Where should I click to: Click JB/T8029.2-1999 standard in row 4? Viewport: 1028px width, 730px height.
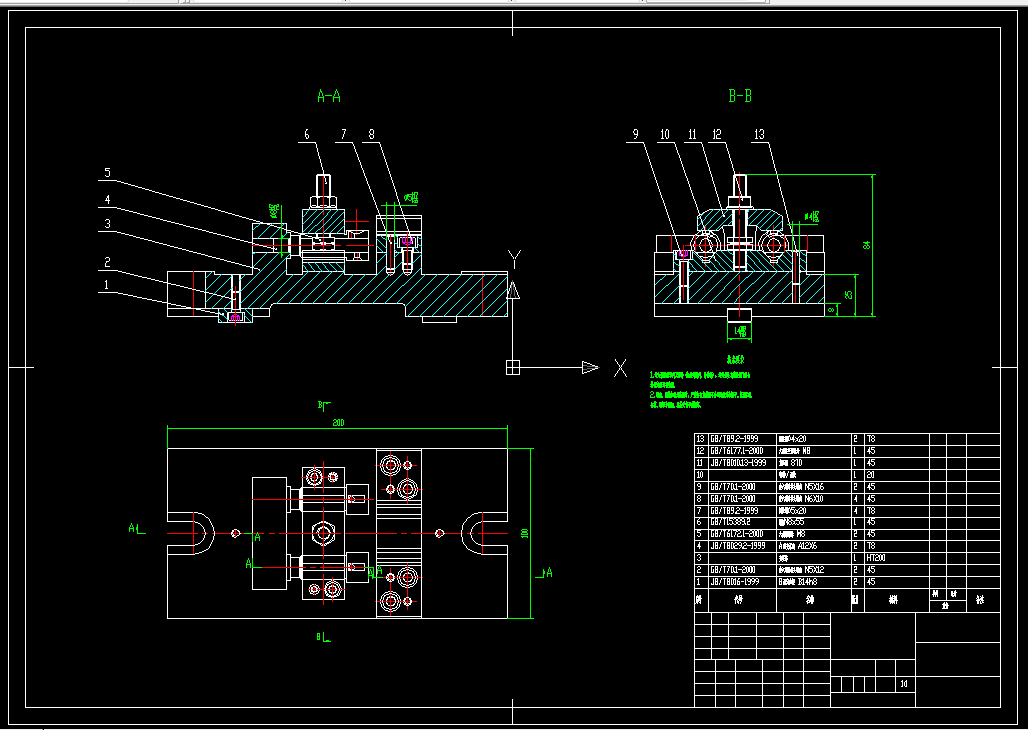(738, 546)
